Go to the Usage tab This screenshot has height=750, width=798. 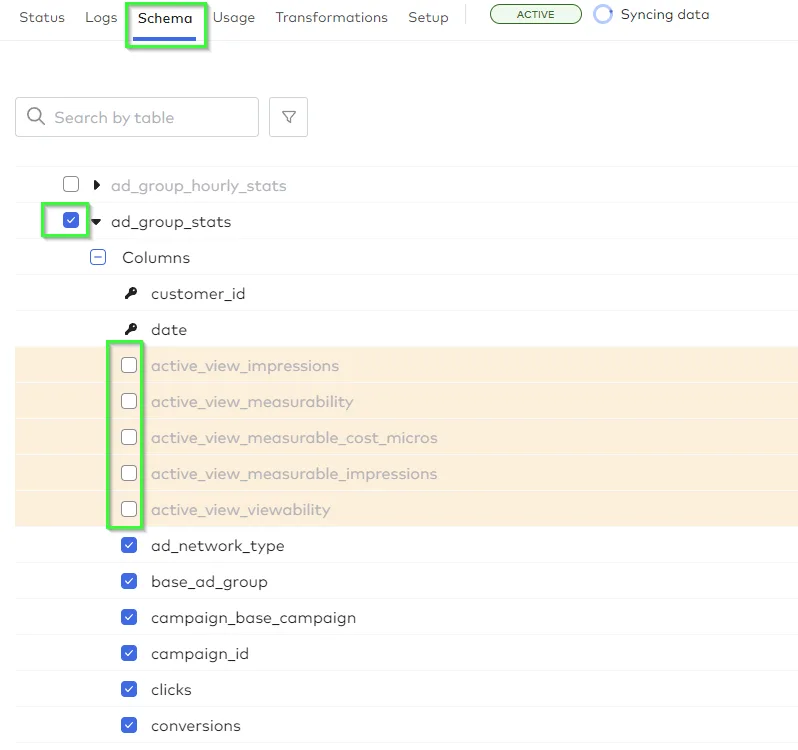[x=233, y=18]
